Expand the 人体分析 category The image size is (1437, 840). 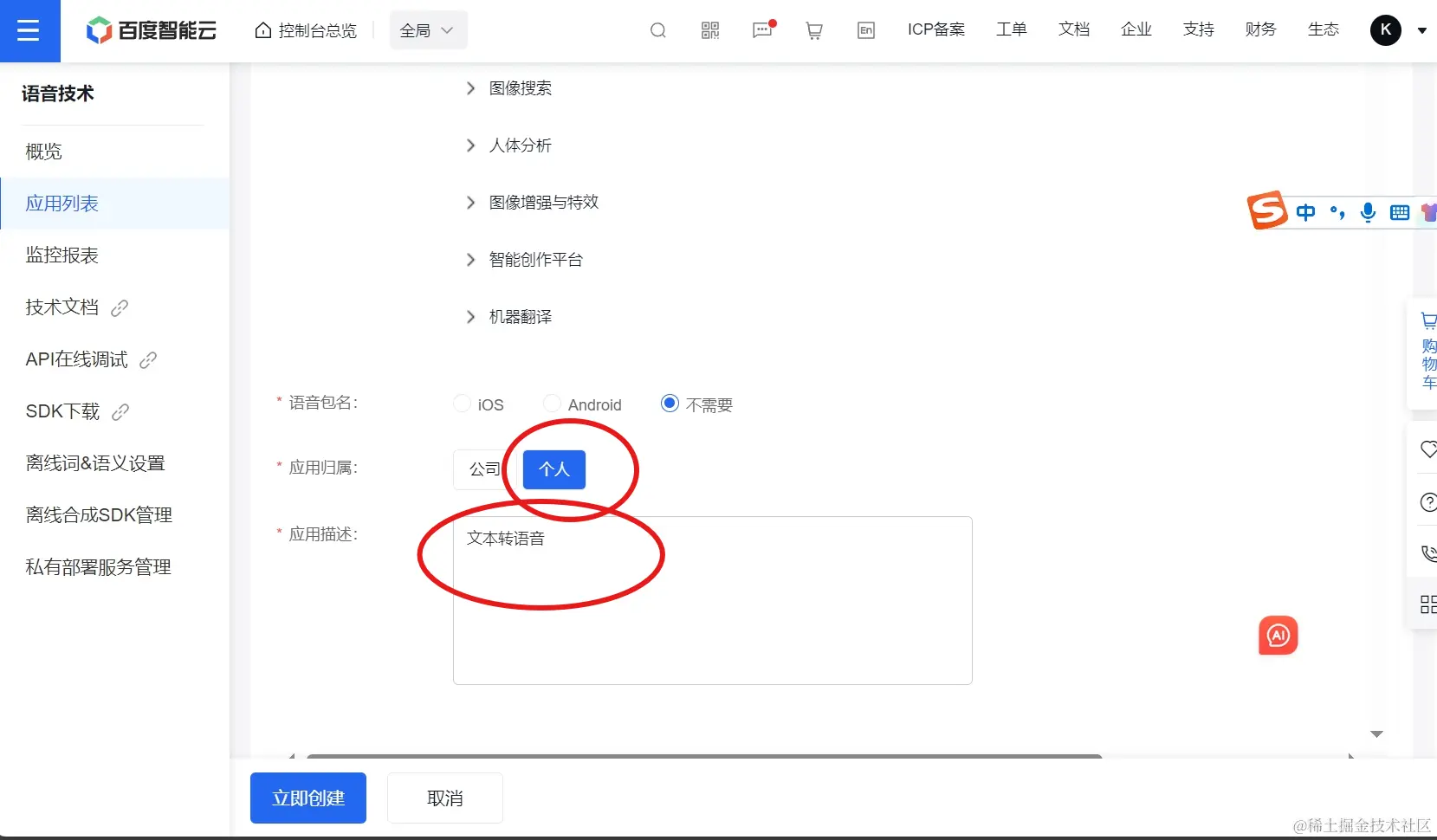click(470, 145)
